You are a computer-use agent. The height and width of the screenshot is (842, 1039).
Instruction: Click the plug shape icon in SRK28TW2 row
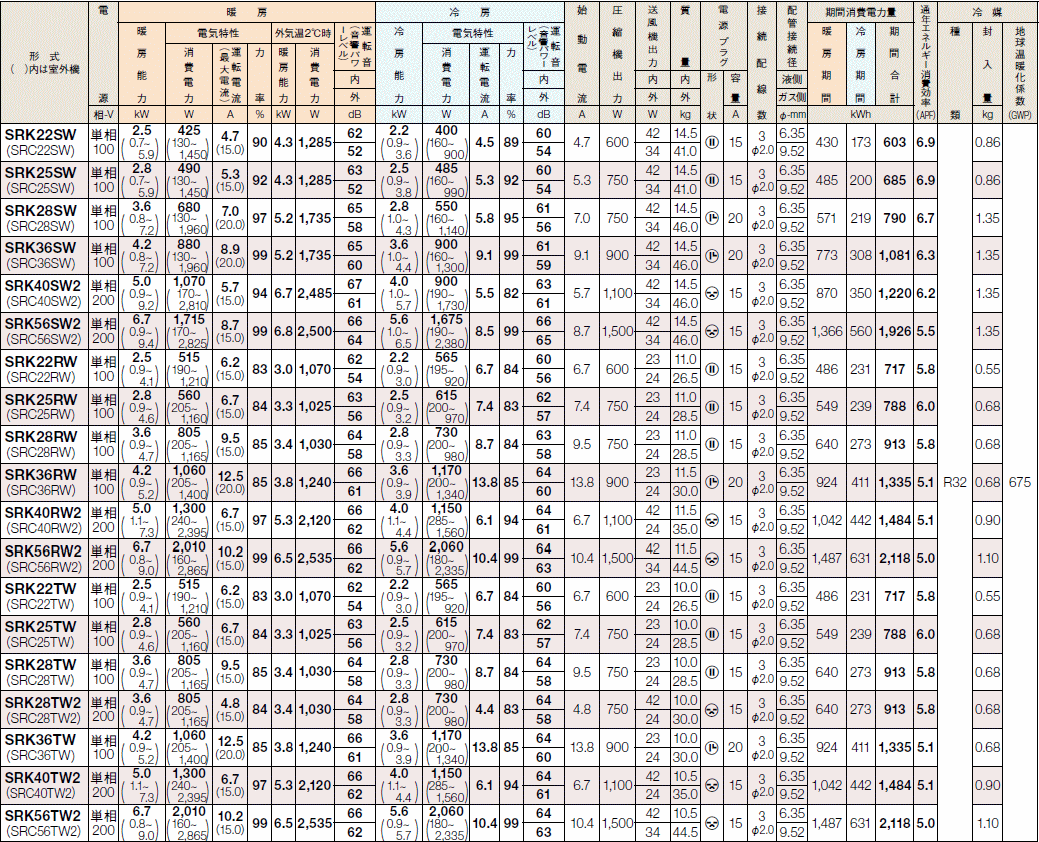click(x=712, y=709)
